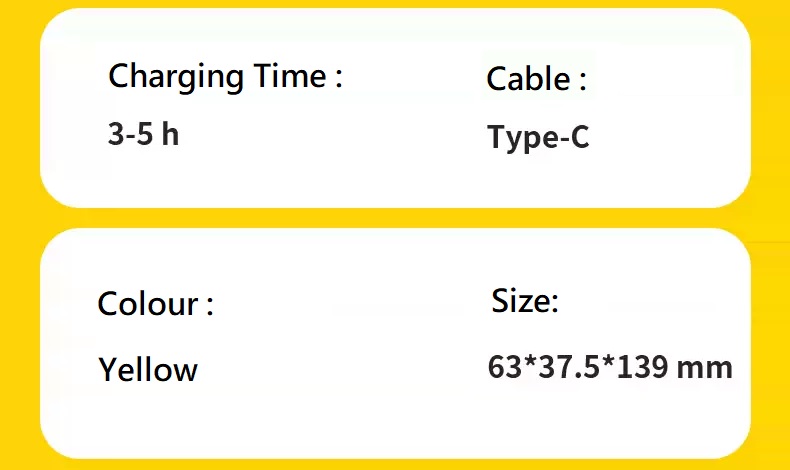The width and height of the screenshot is (790, 470).
Task: Click the Cable label
Action: click(537, 79)
